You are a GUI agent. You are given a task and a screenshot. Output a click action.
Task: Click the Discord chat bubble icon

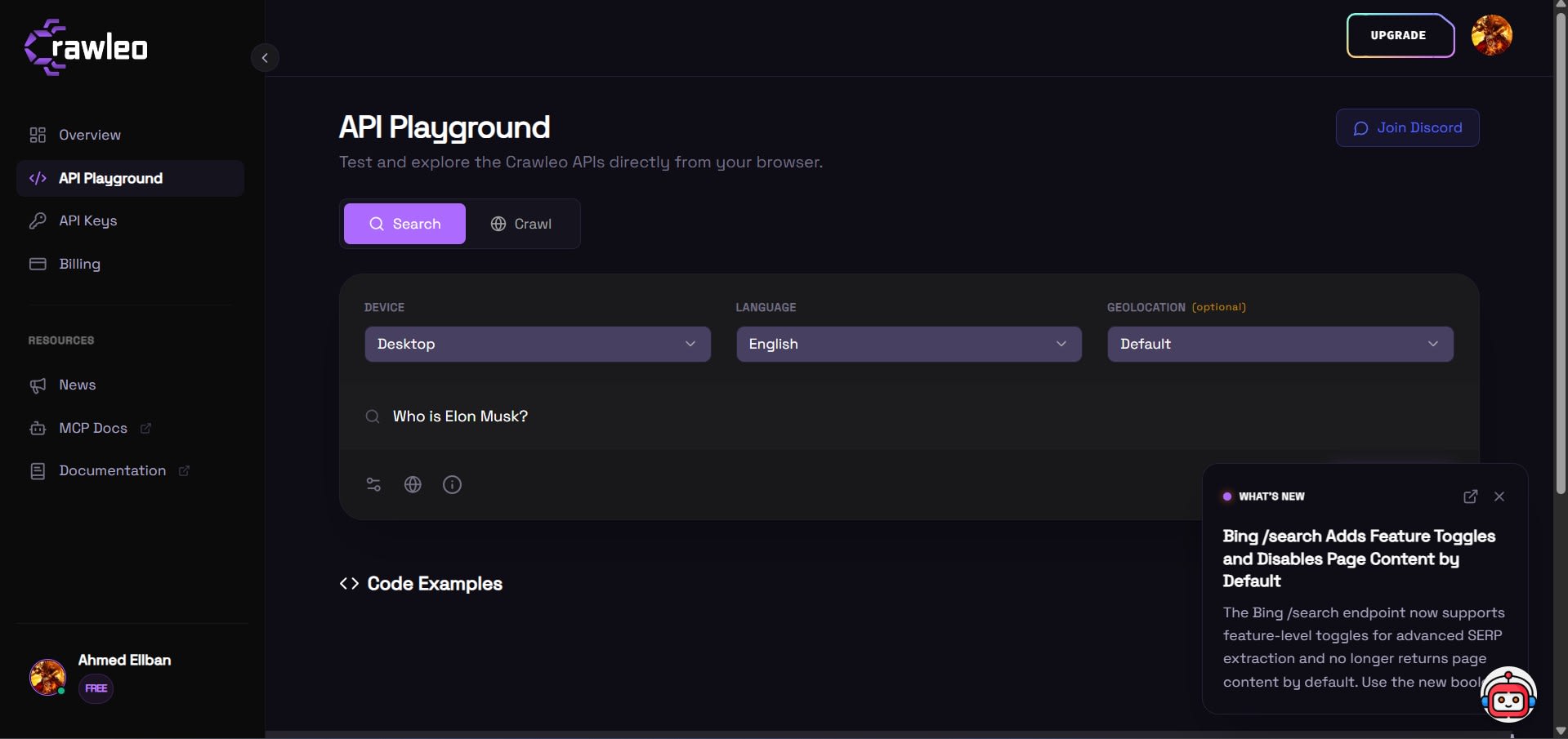[1360, 128]
